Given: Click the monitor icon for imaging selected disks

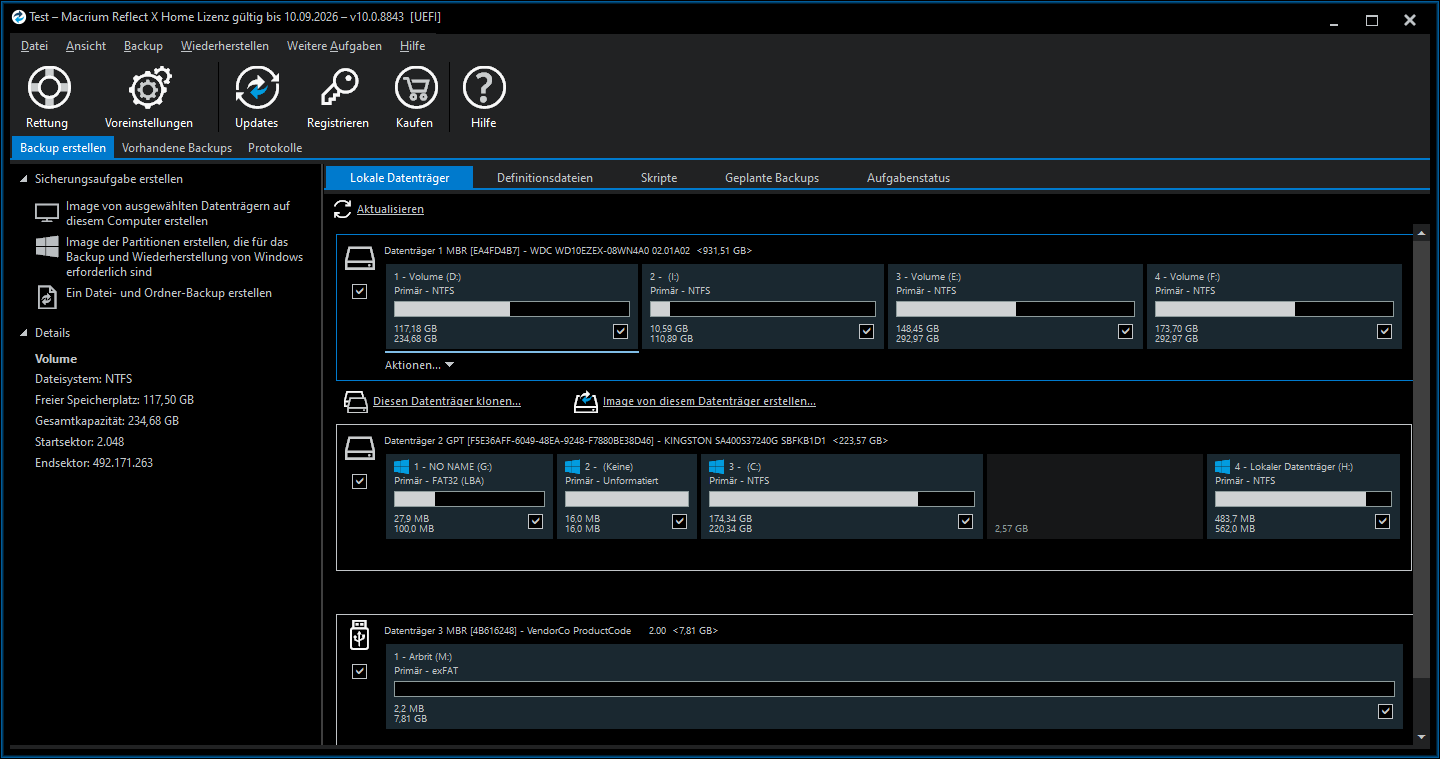Looking at the screenshot, I should 47,212.
